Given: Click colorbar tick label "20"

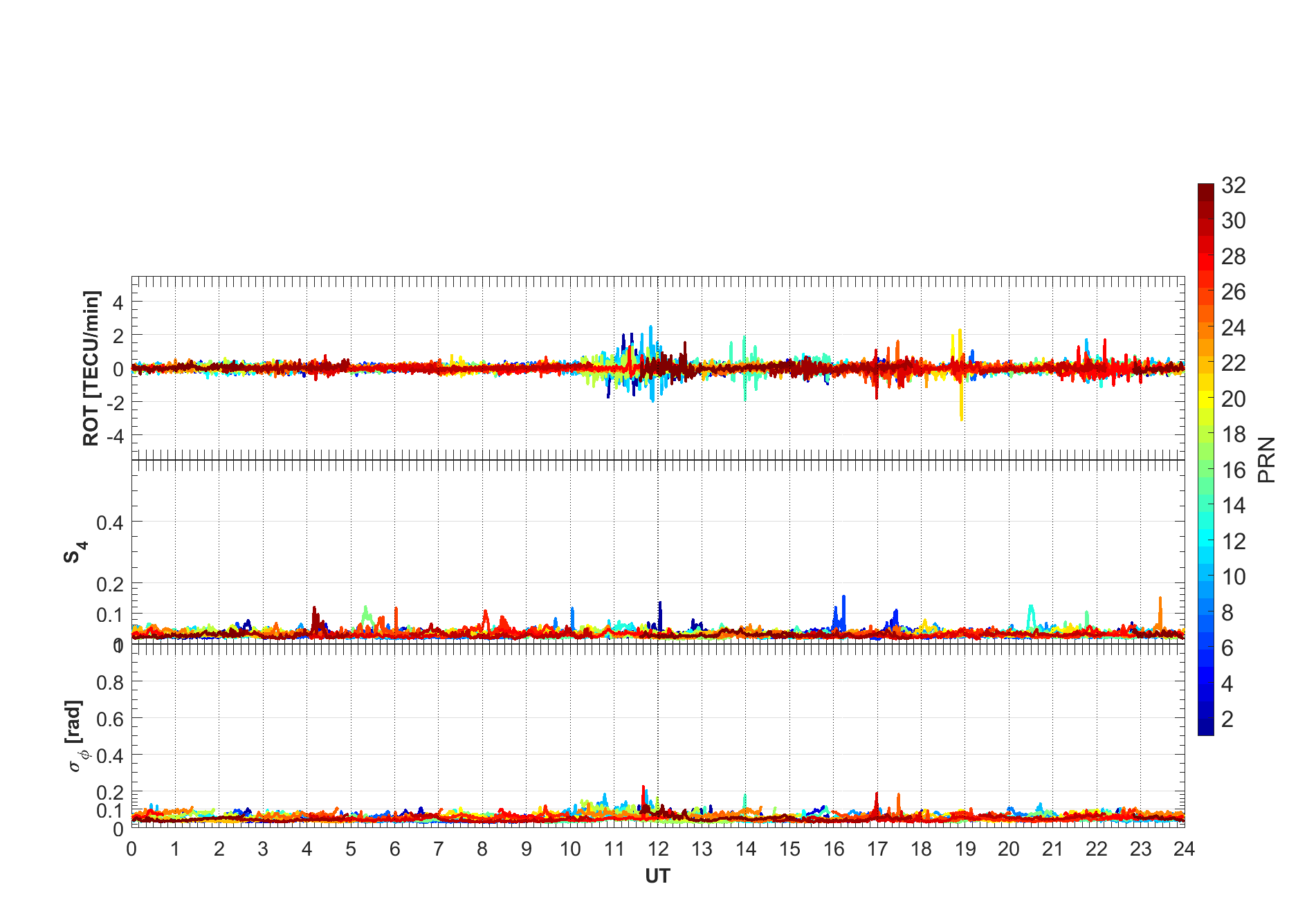Looking at the screenshot, I should point(1234,399).
